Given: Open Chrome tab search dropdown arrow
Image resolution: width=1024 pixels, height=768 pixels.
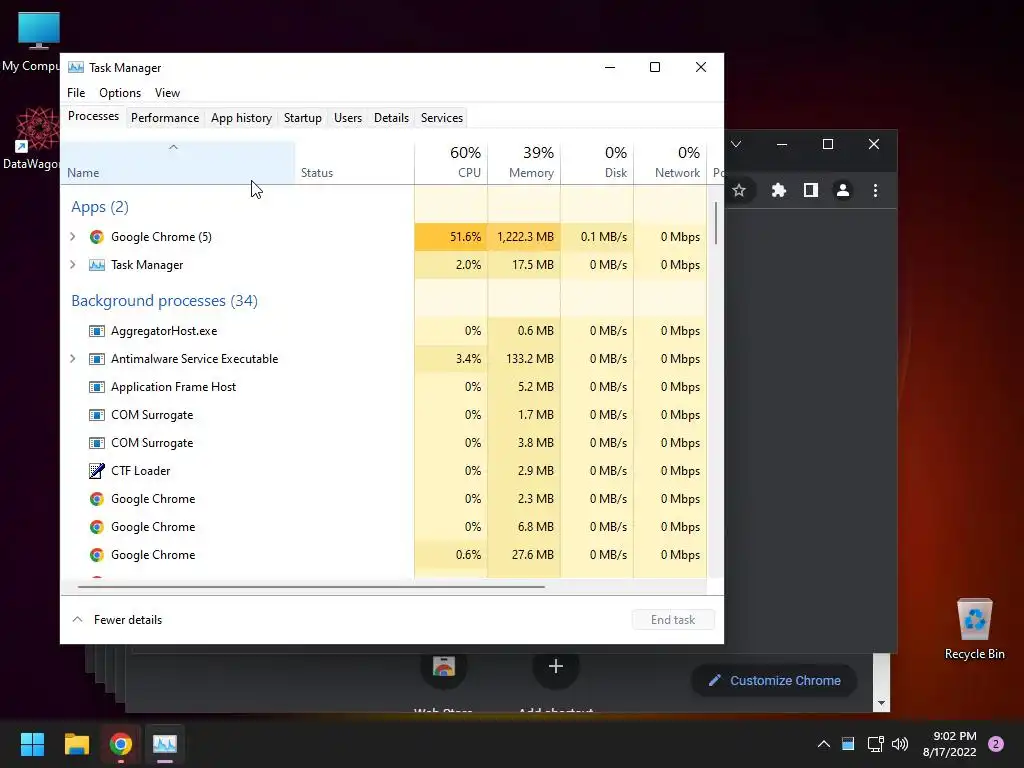Looking at the screenshot, I should point(736,144).
